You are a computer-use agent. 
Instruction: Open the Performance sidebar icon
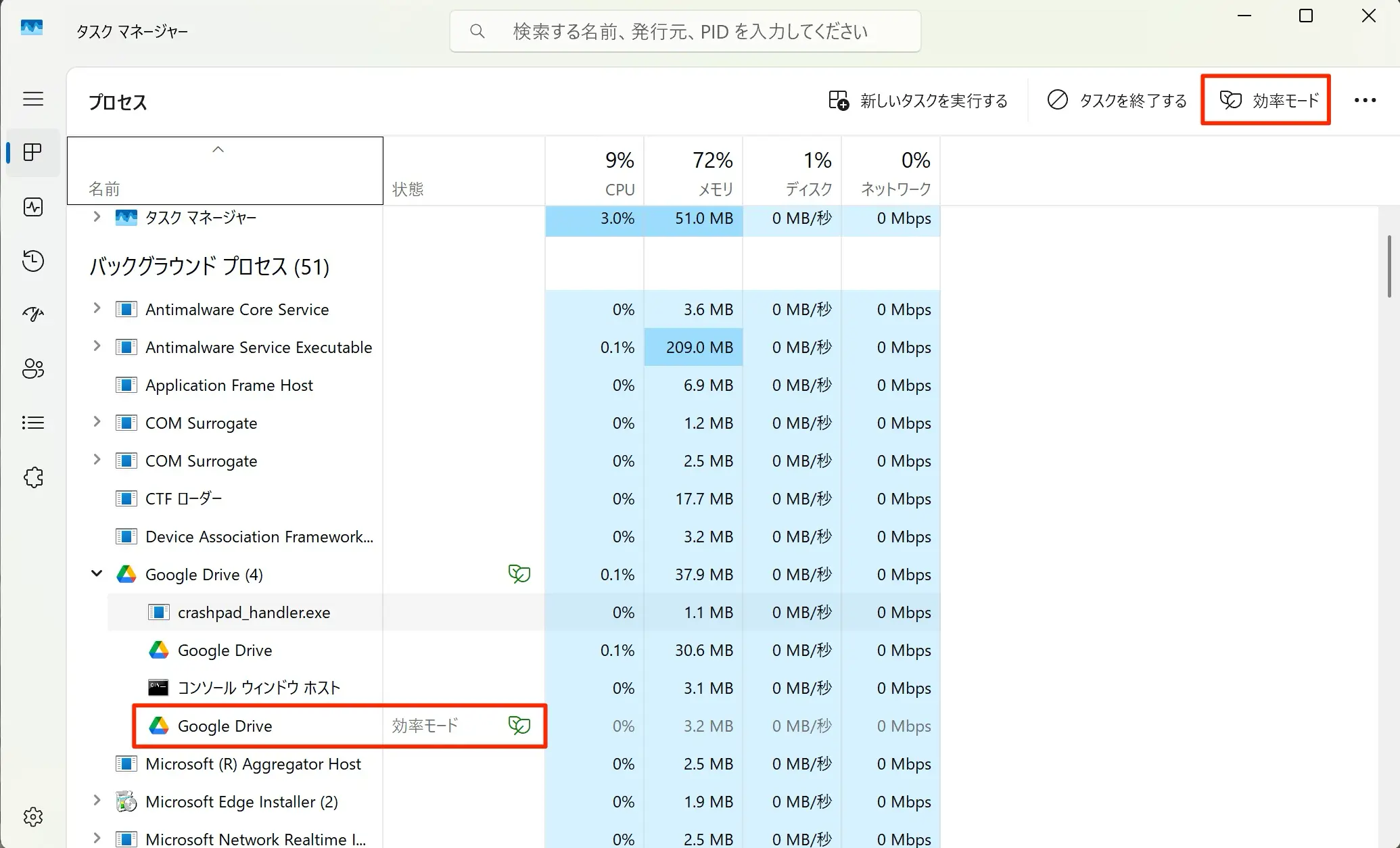(x=33, y=207)
